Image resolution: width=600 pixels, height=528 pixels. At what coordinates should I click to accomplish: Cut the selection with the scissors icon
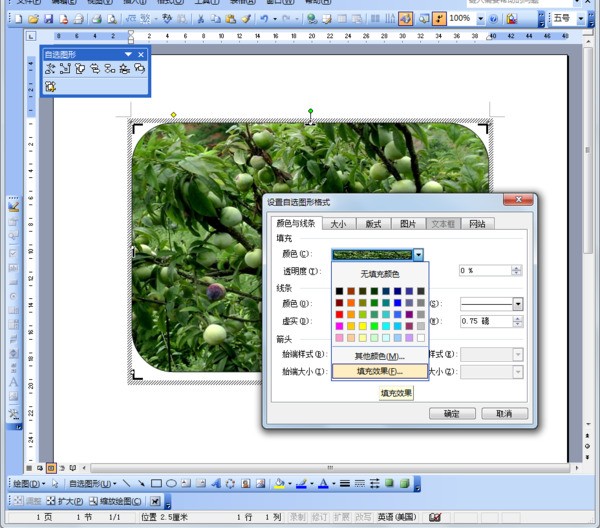coord(201,18)
